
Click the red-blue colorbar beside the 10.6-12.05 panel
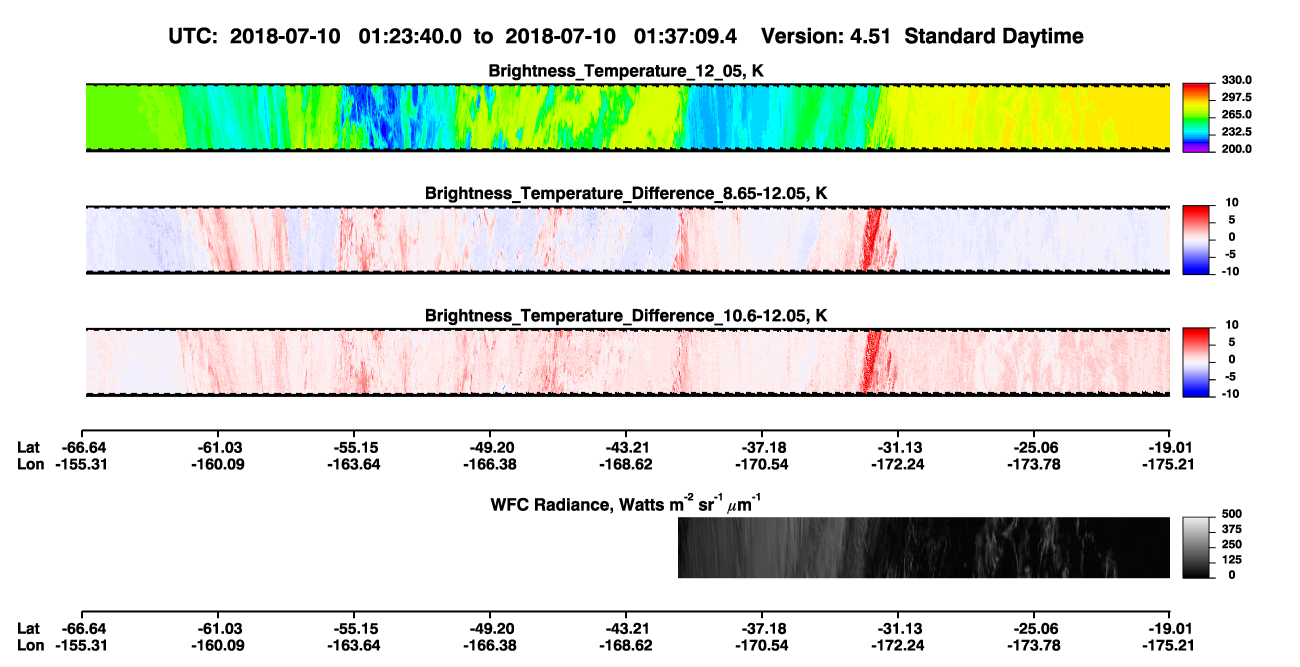pyautogui.click(x=1195, y=362)
